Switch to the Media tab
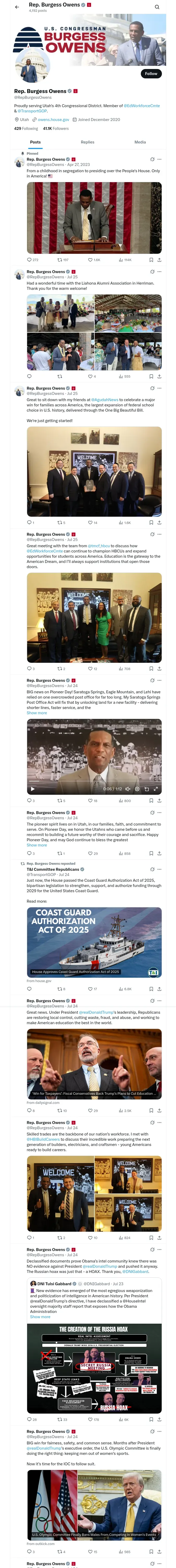 pyautogui.click(x=140, y=142)
